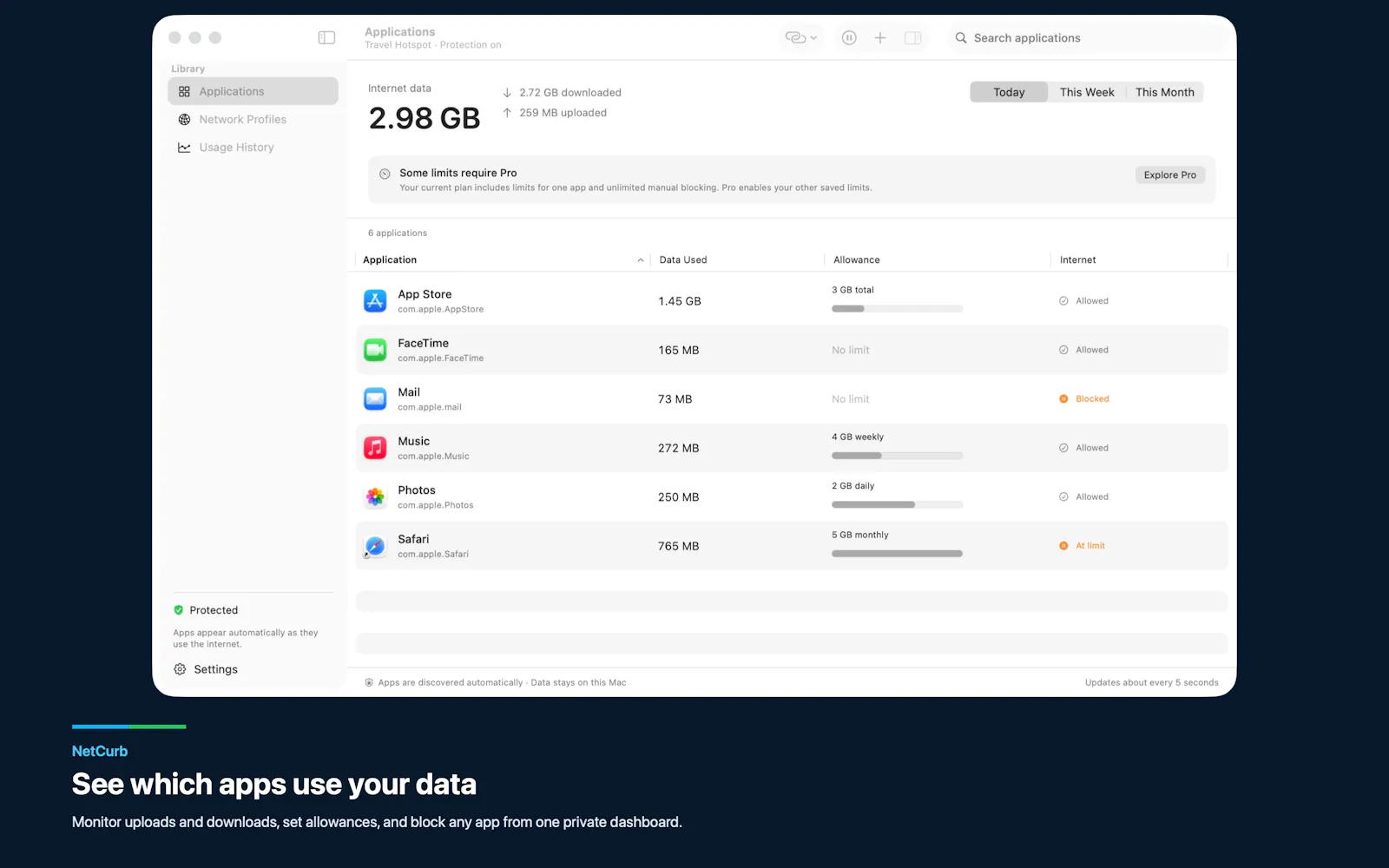The image size is (1389, 868).
Task: Click the 2.98 GB total data value
Action: click(x=425, y=118)
